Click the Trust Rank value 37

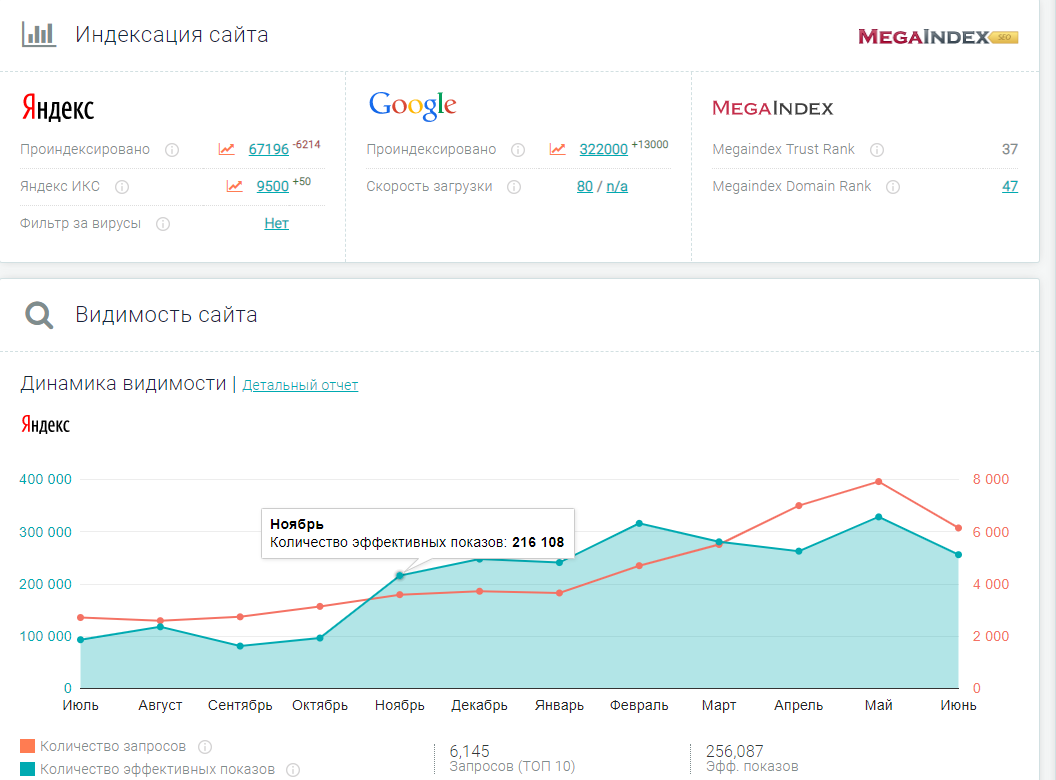[1010, 149]
